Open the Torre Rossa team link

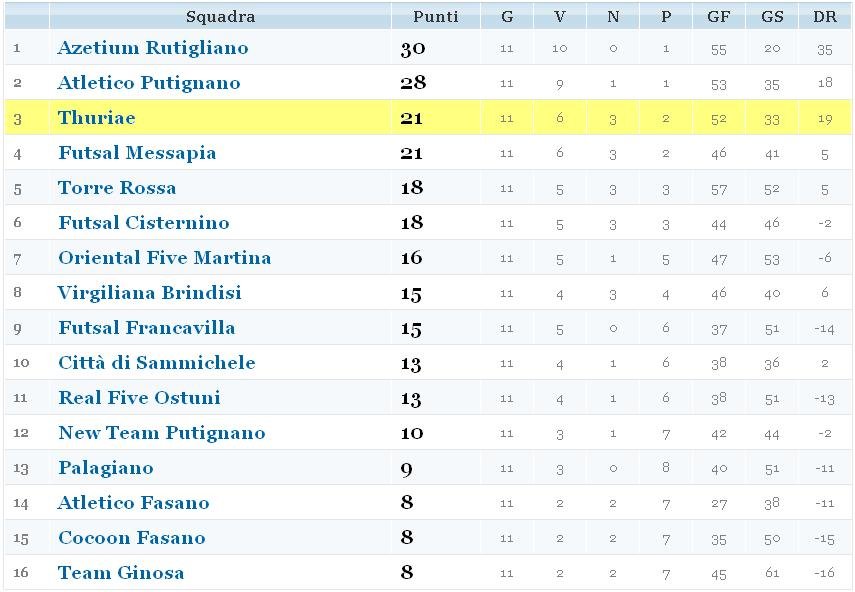tap(117, 188)
